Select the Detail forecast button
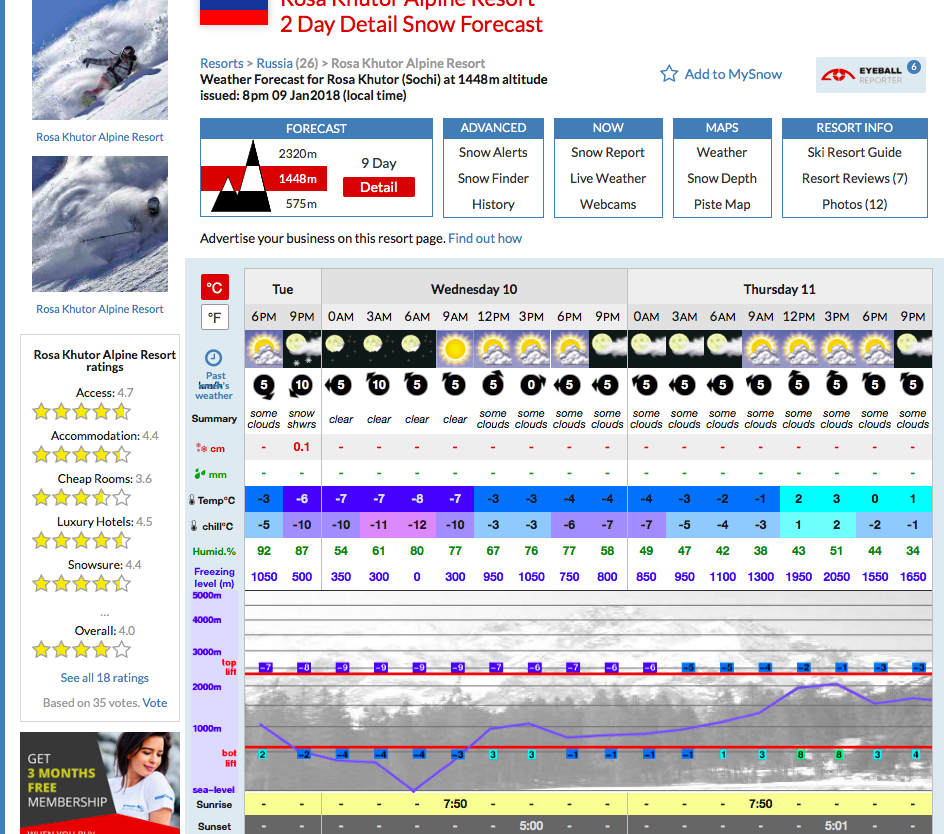The height and width of the screenshot is (834, 944). click(379, 187)
